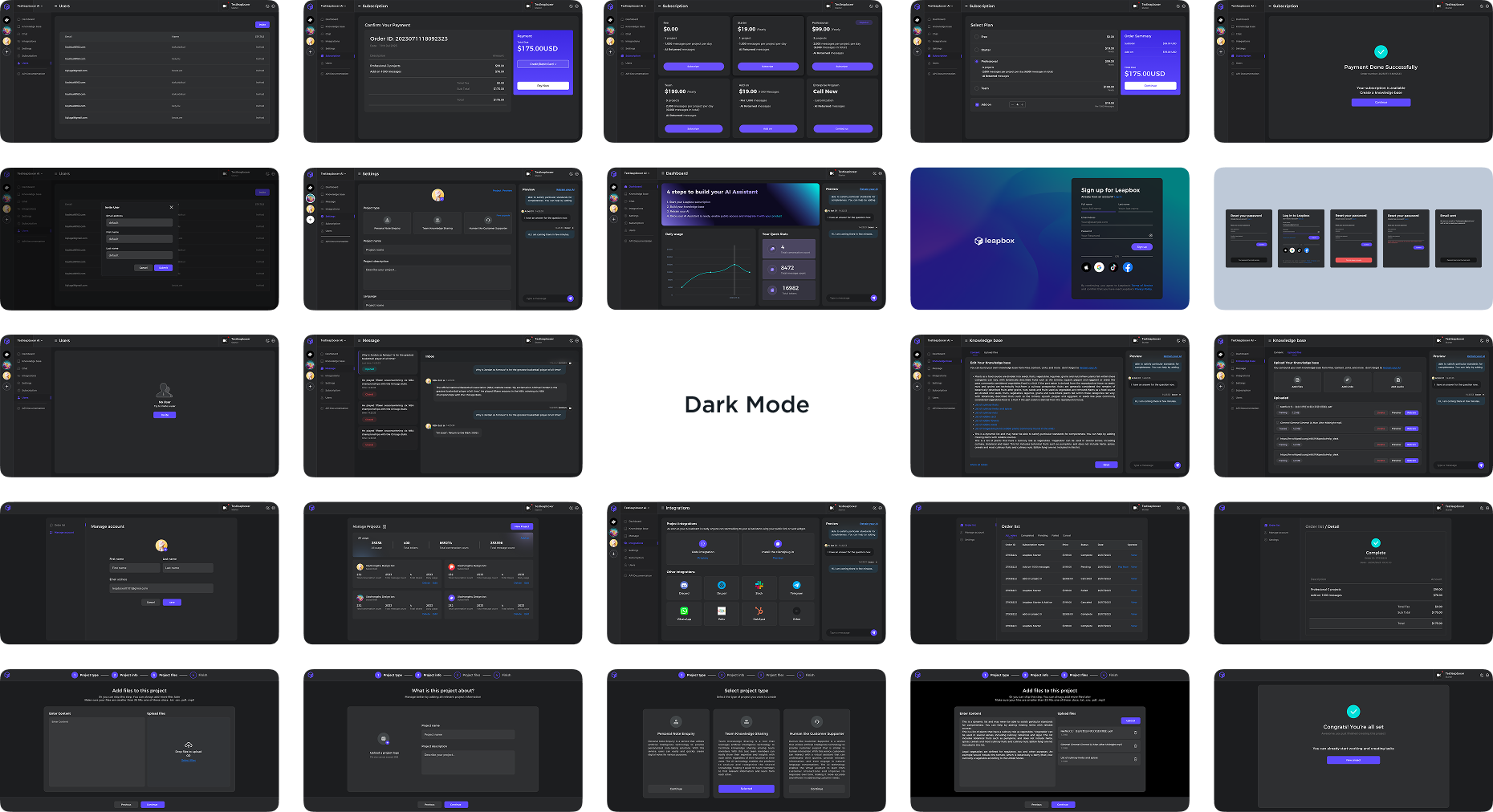Screen dimensions: 1493x812
Task: Sign up with the TikTok icon
Action: (1113, 267)
